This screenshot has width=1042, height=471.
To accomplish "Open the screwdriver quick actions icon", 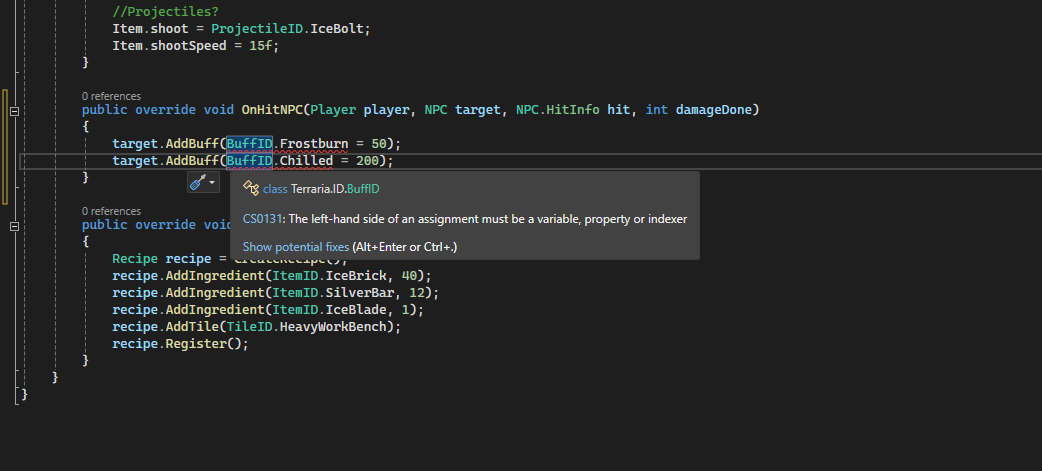I will [198, 182].
